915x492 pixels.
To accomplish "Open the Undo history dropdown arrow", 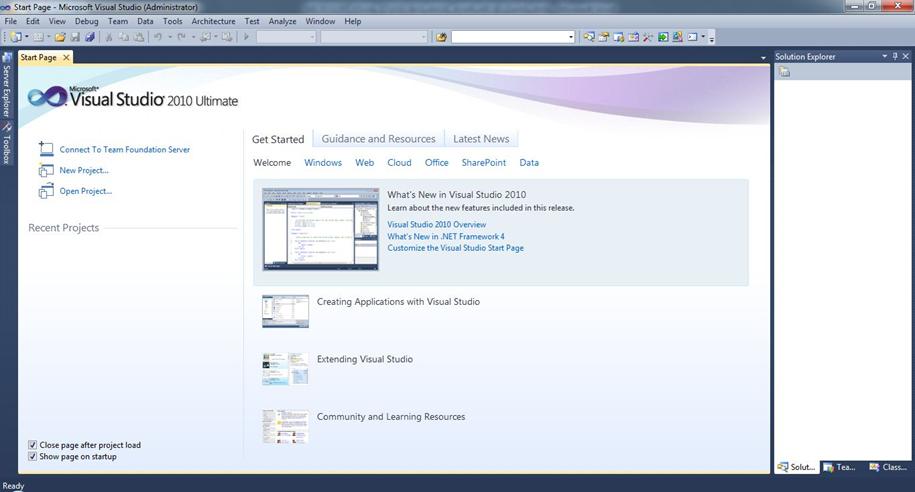I will coord(170,37).
